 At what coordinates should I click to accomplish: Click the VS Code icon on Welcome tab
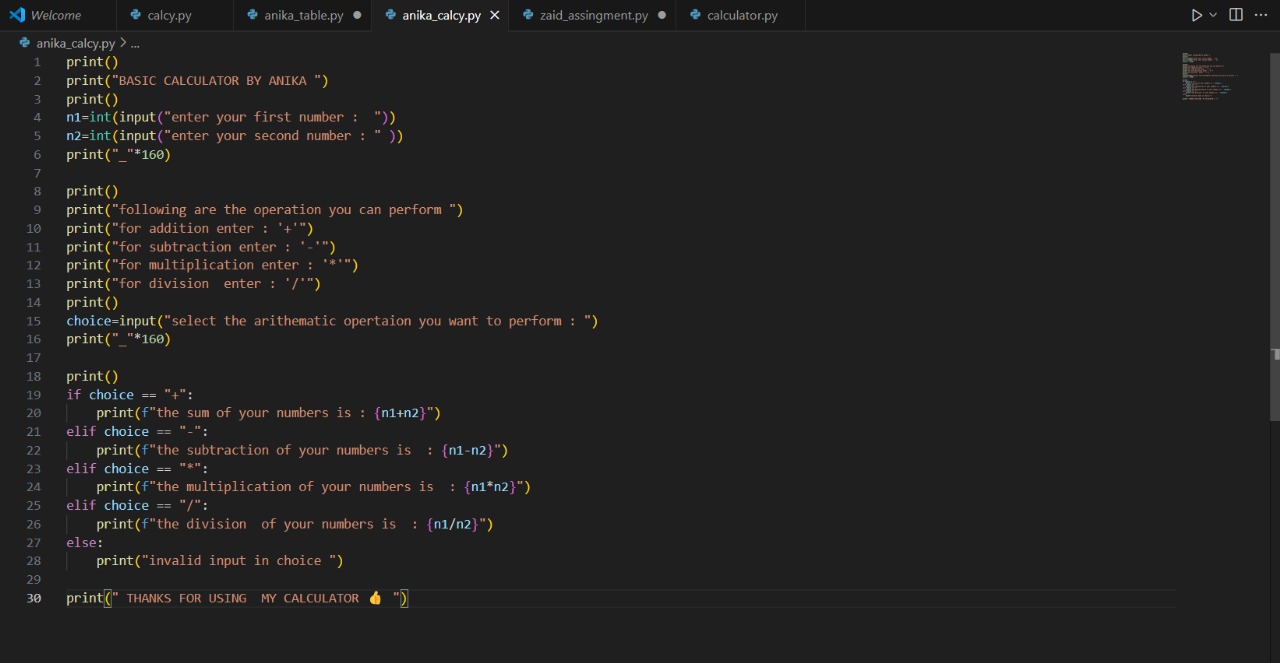17,15
